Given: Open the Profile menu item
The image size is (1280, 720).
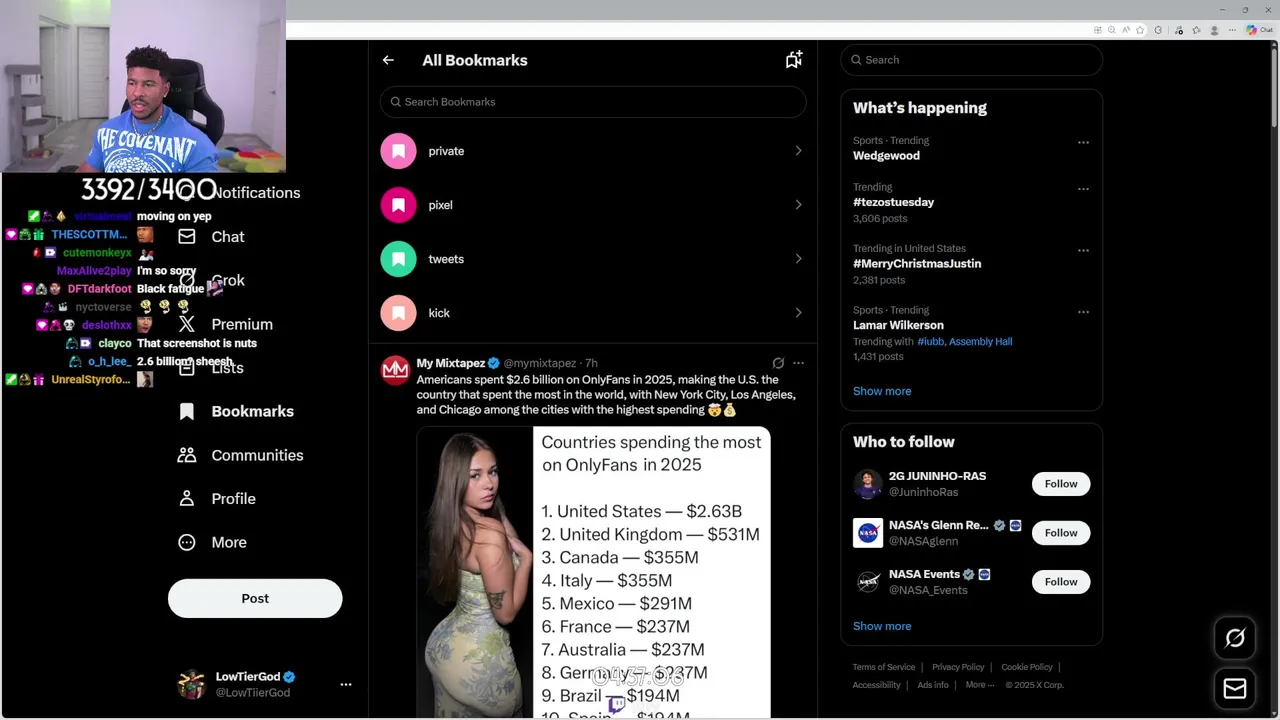Looking at the screenshot, I should click(233, 498).
